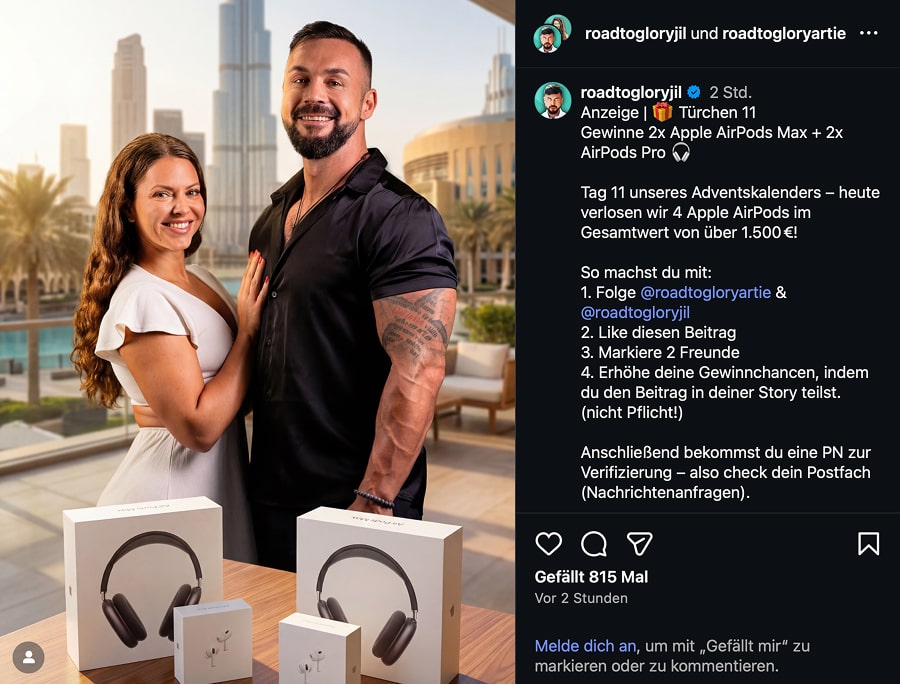Click Vor 2 Stunden timestamp

tap(581, 598)
